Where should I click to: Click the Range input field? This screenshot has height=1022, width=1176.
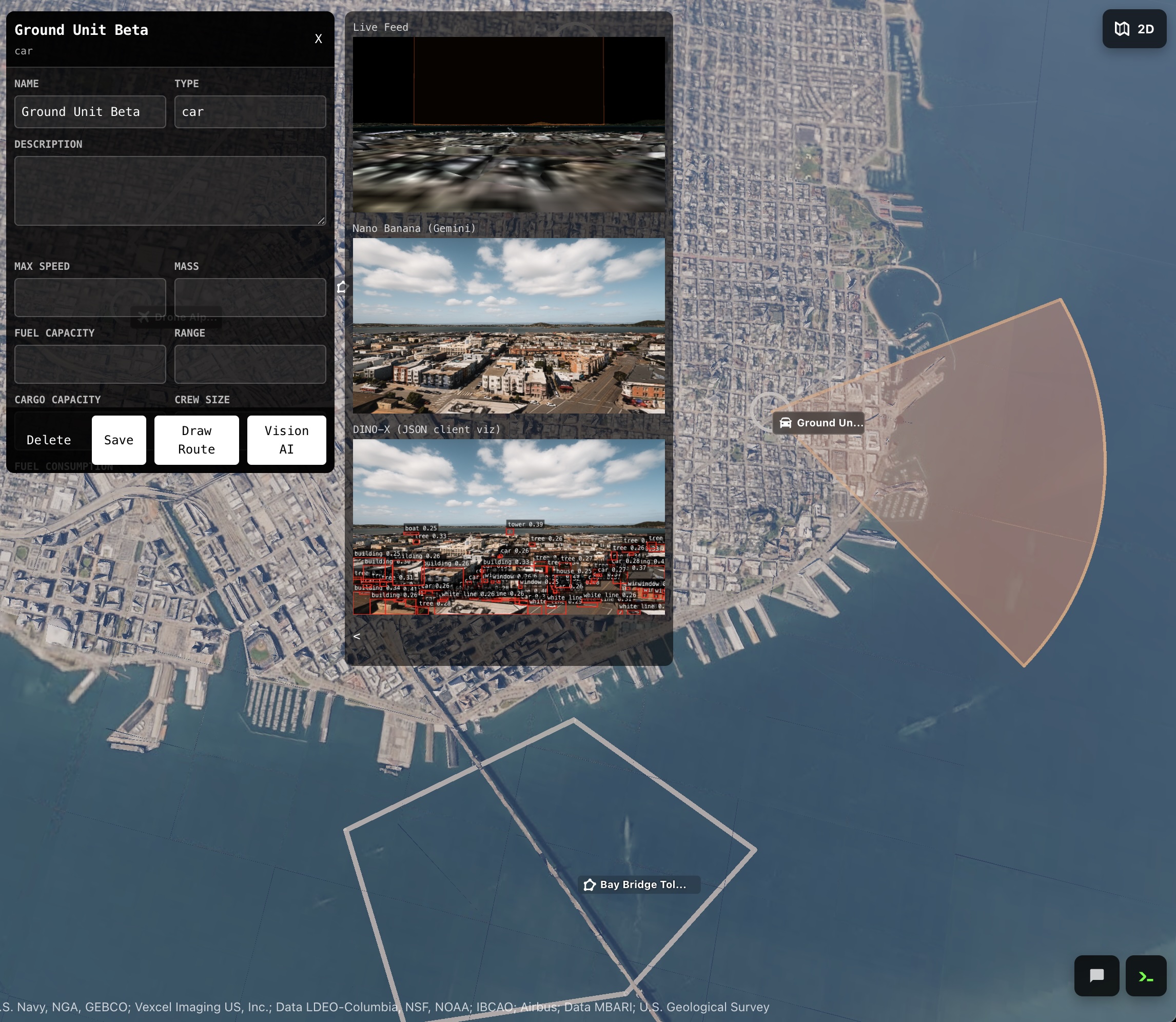point(250,364)
